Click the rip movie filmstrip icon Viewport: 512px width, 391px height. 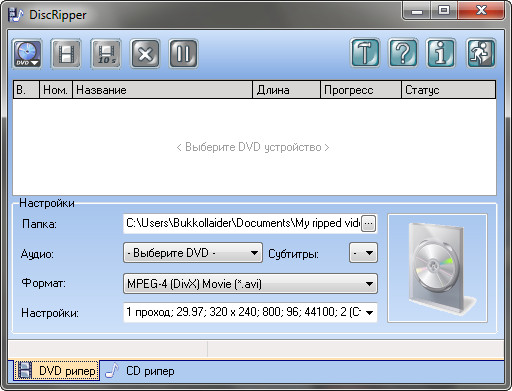point(66,54)
